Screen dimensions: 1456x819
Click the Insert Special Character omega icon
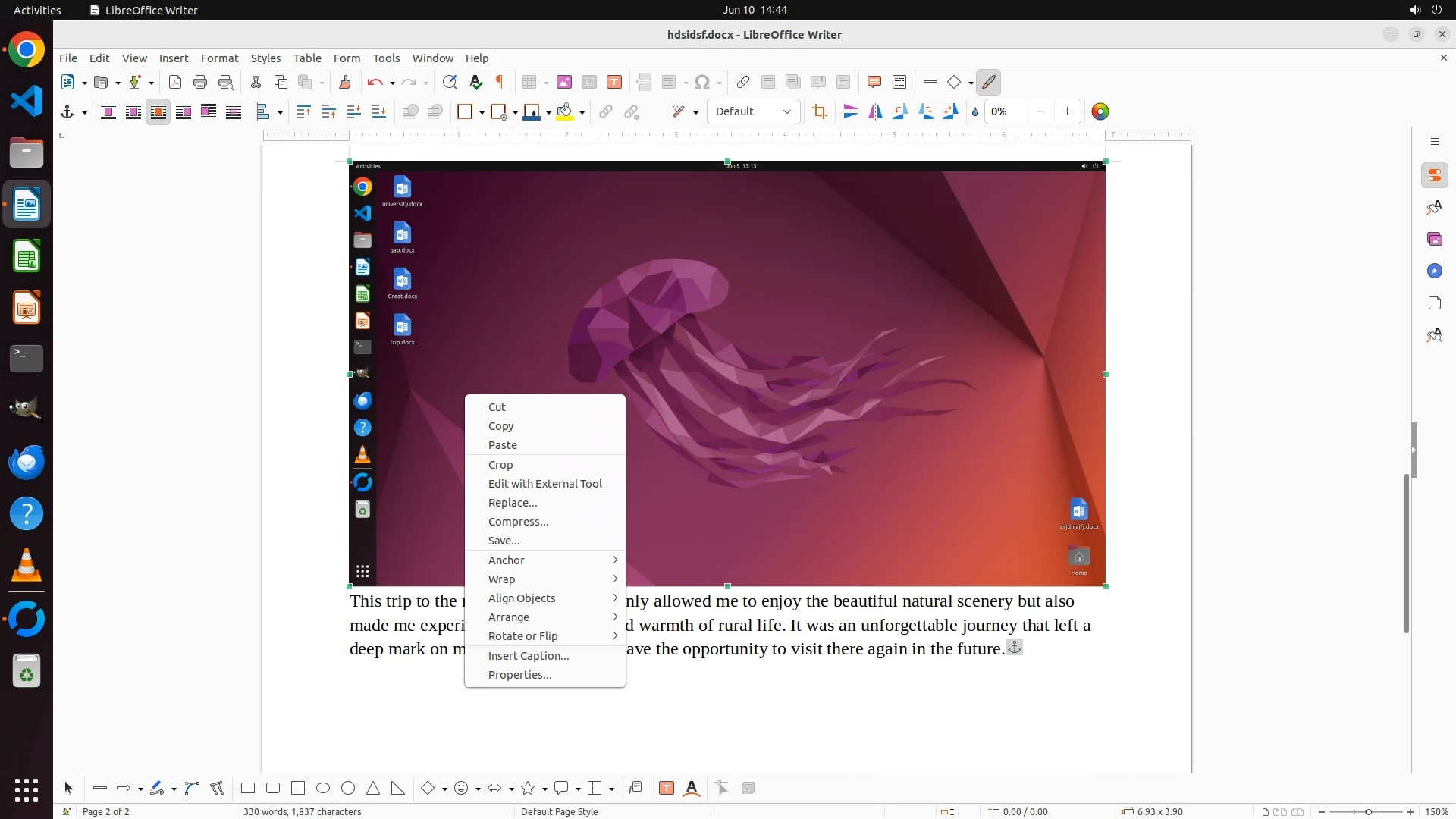point(702,83)
